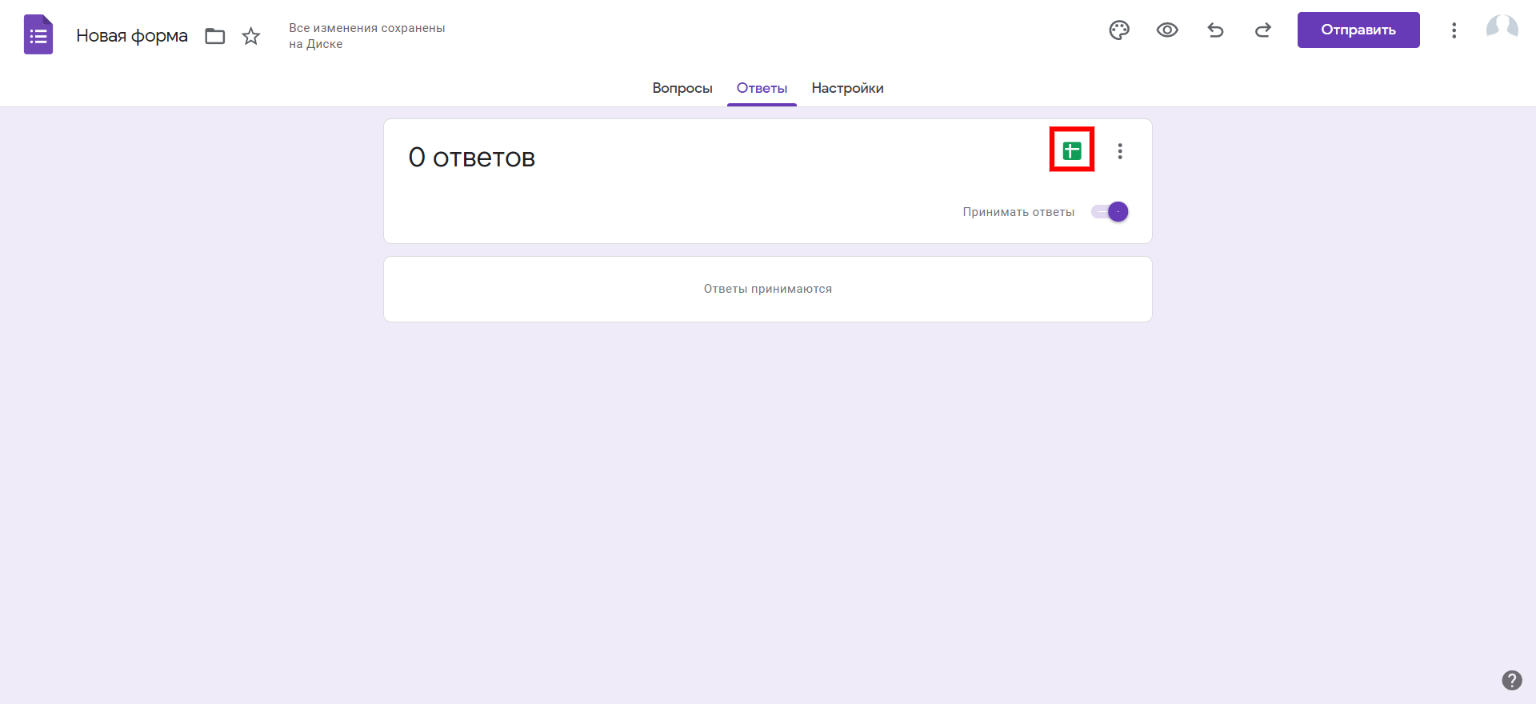Click the Все изменения сохранены на Диске status
1536x704 pixels.
(x=367, y=36)
